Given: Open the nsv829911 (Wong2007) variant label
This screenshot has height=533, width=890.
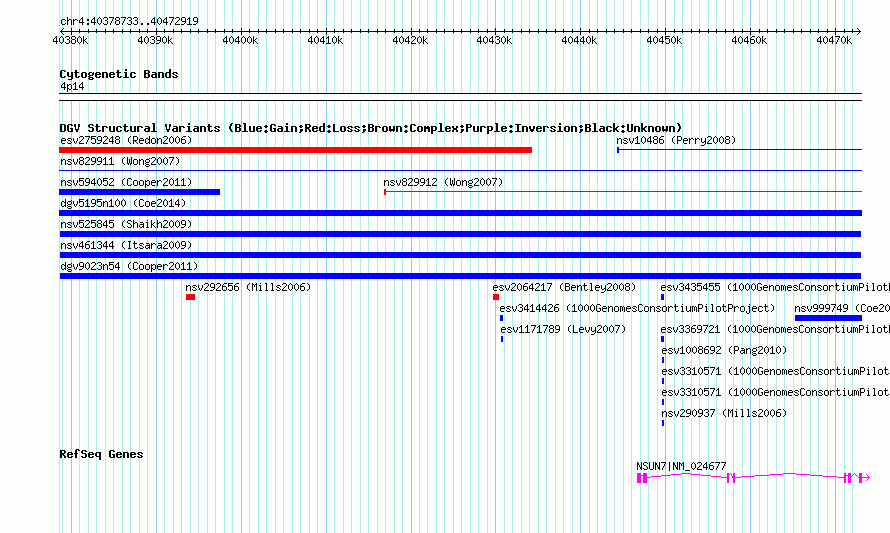Looking at the screenshot, I should [120, 161].
